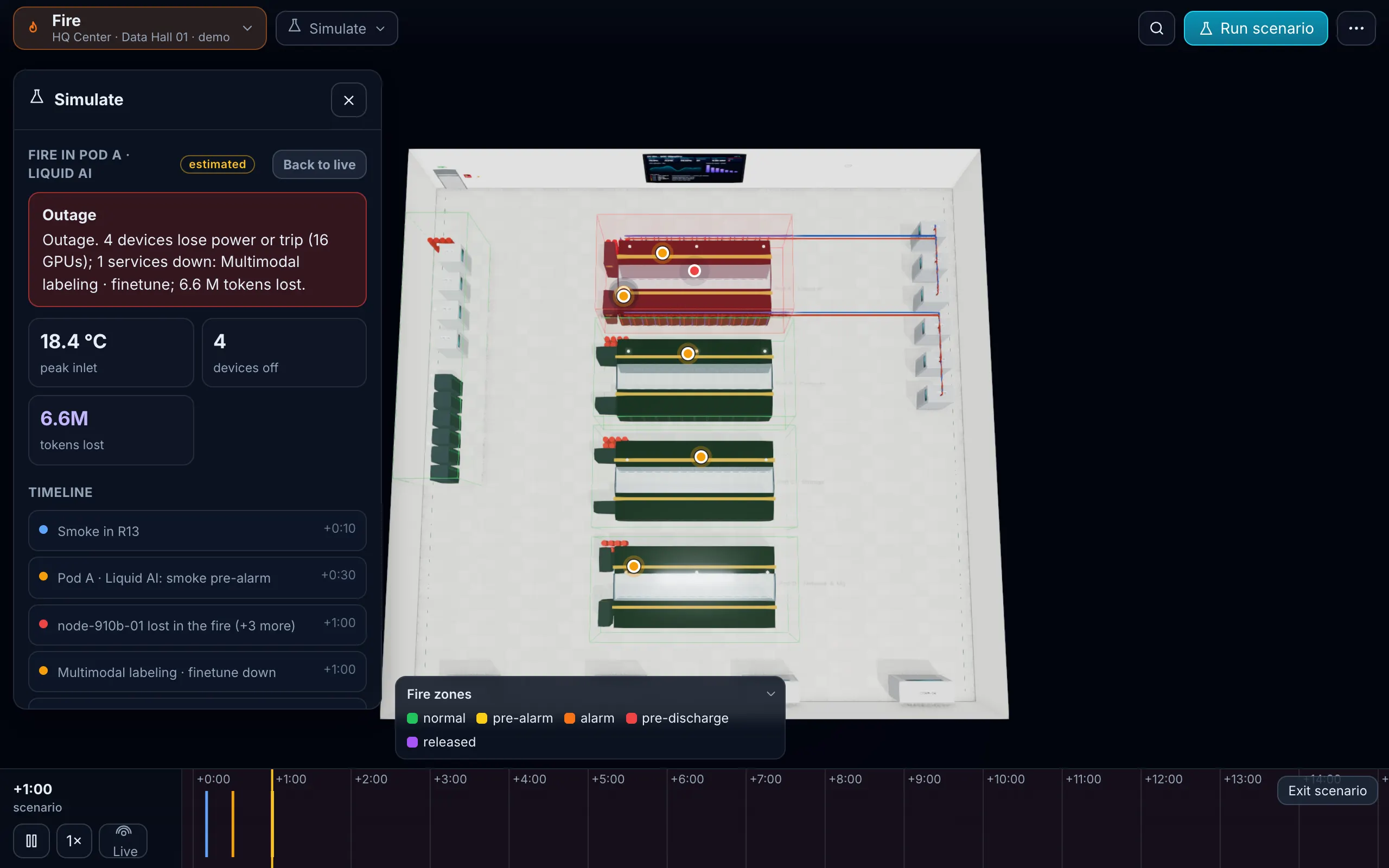Click the 18.4 °C peak inlet card
This screenshot has height=868, width=1389.
[x=111, y=353]
